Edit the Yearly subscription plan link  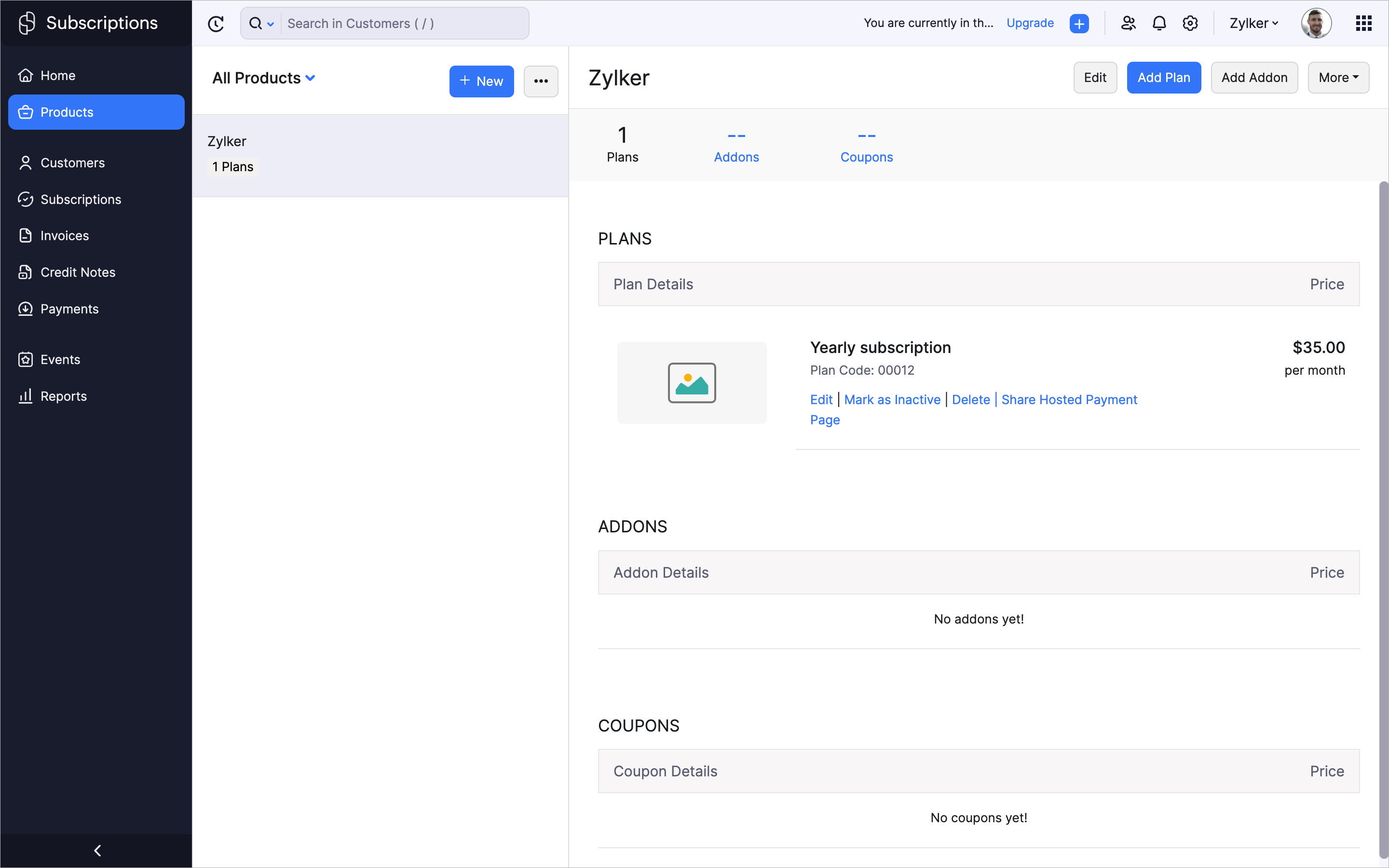821,400
